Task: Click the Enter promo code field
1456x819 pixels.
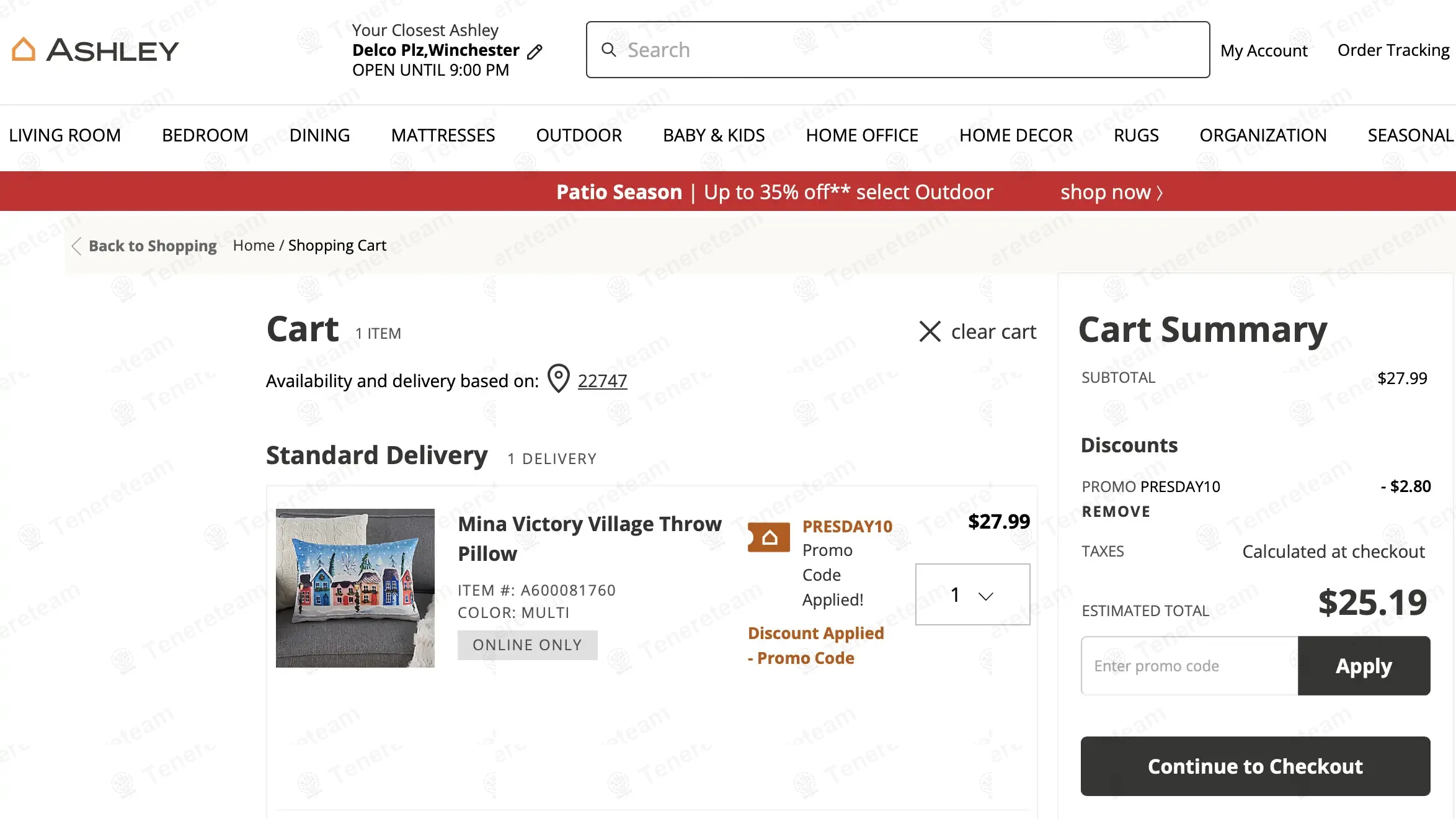Action: point(1189,666)
